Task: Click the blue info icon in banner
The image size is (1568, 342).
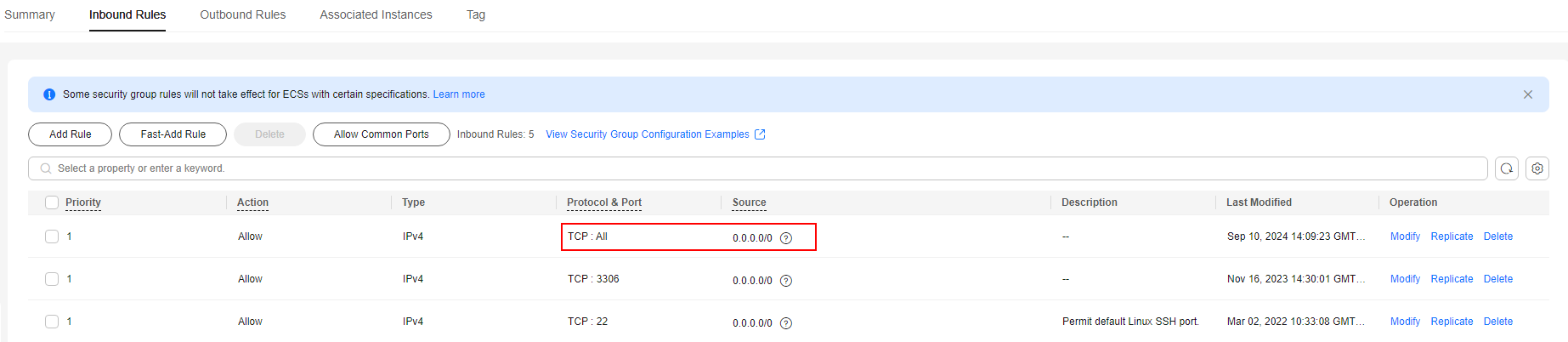Action: (49, 94)
